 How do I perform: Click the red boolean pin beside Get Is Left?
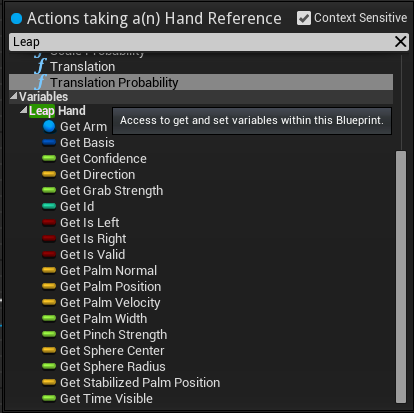[x=49, y=223]
